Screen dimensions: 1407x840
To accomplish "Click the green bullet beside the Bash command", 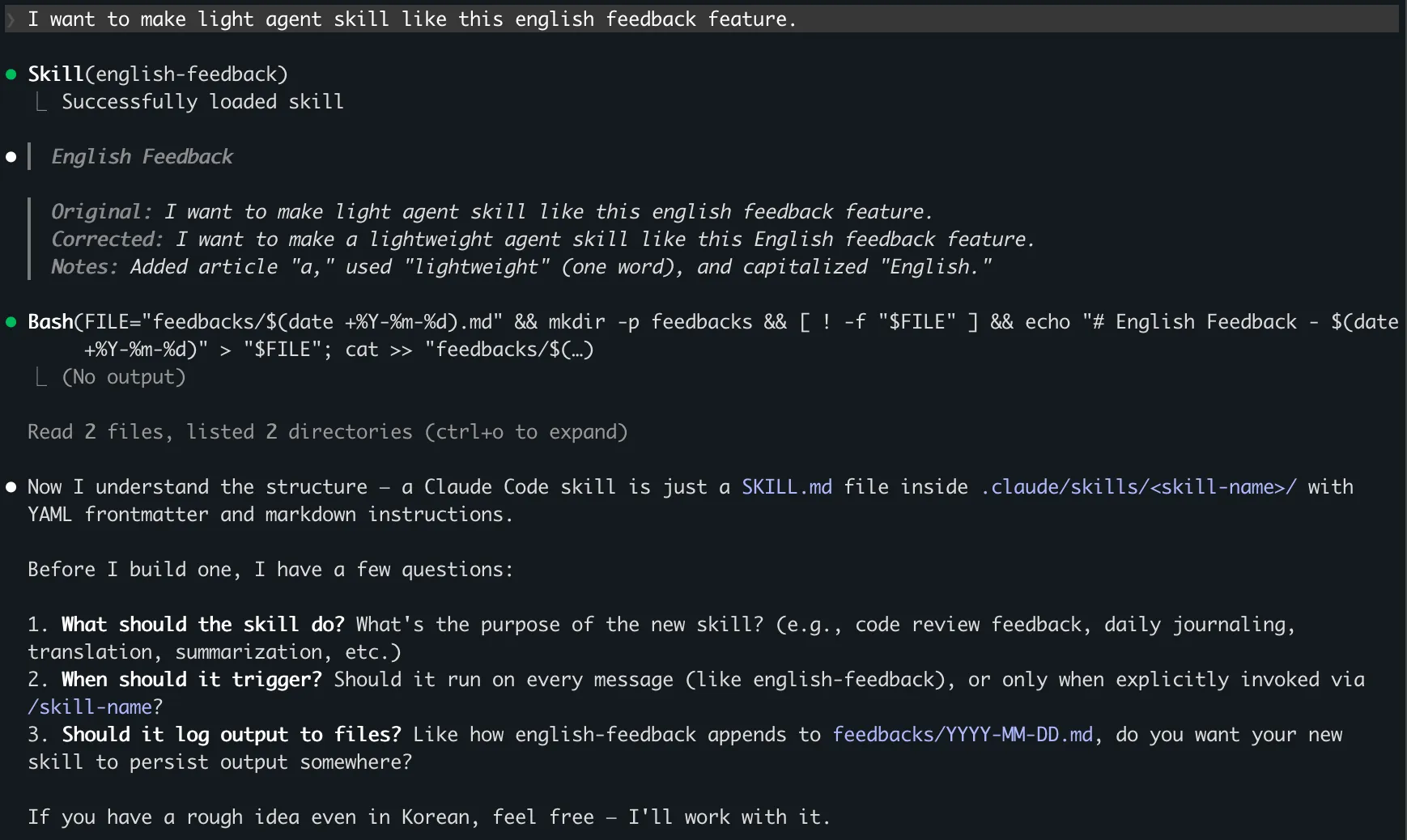I will click(11, 322).
